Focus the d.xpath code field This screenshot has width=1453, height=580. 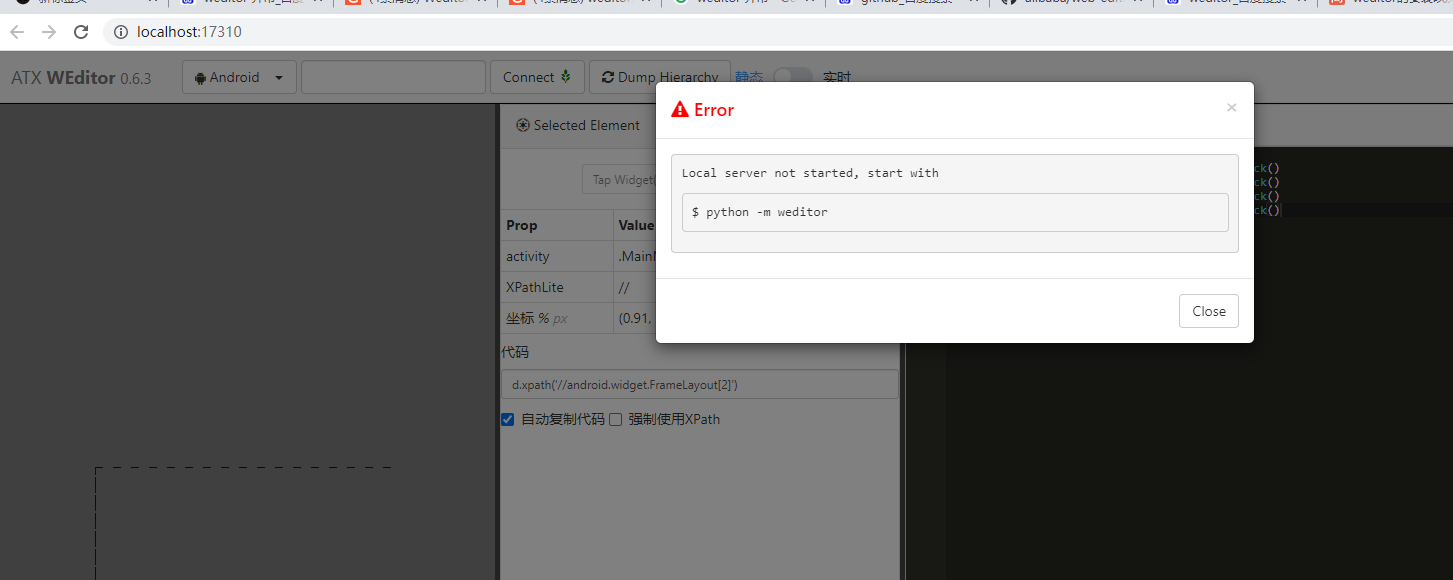699,385
